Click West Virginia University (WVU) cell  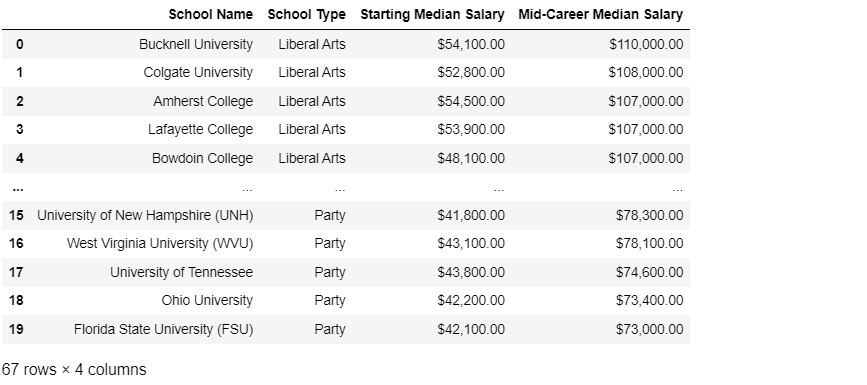click(160, 243)
